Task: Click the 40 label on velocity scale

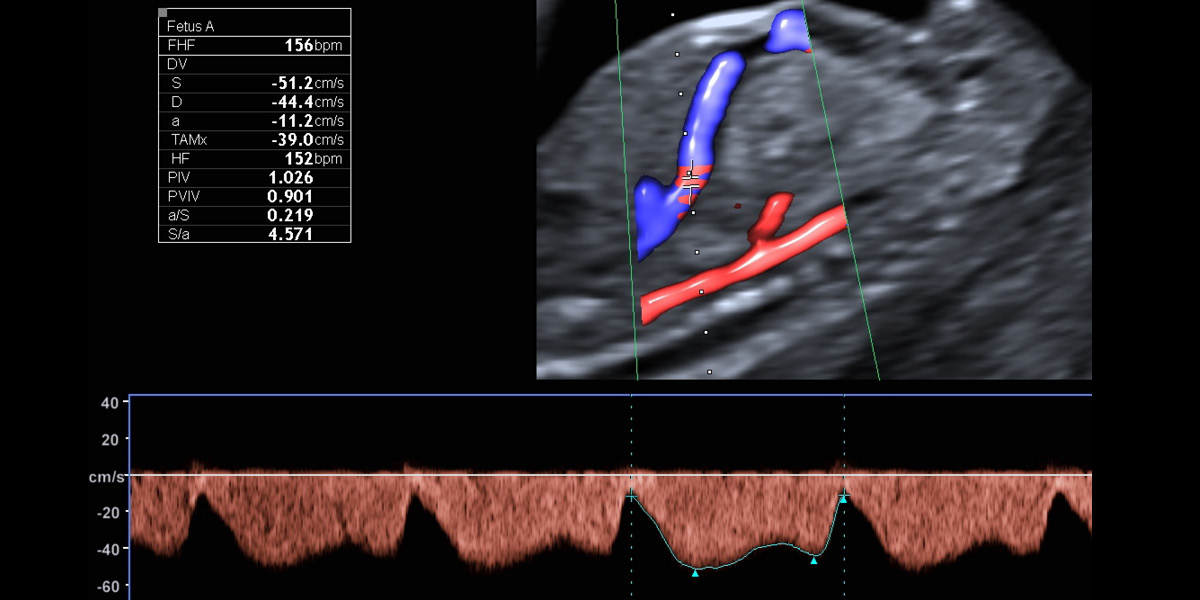Action: click(110, 403)
